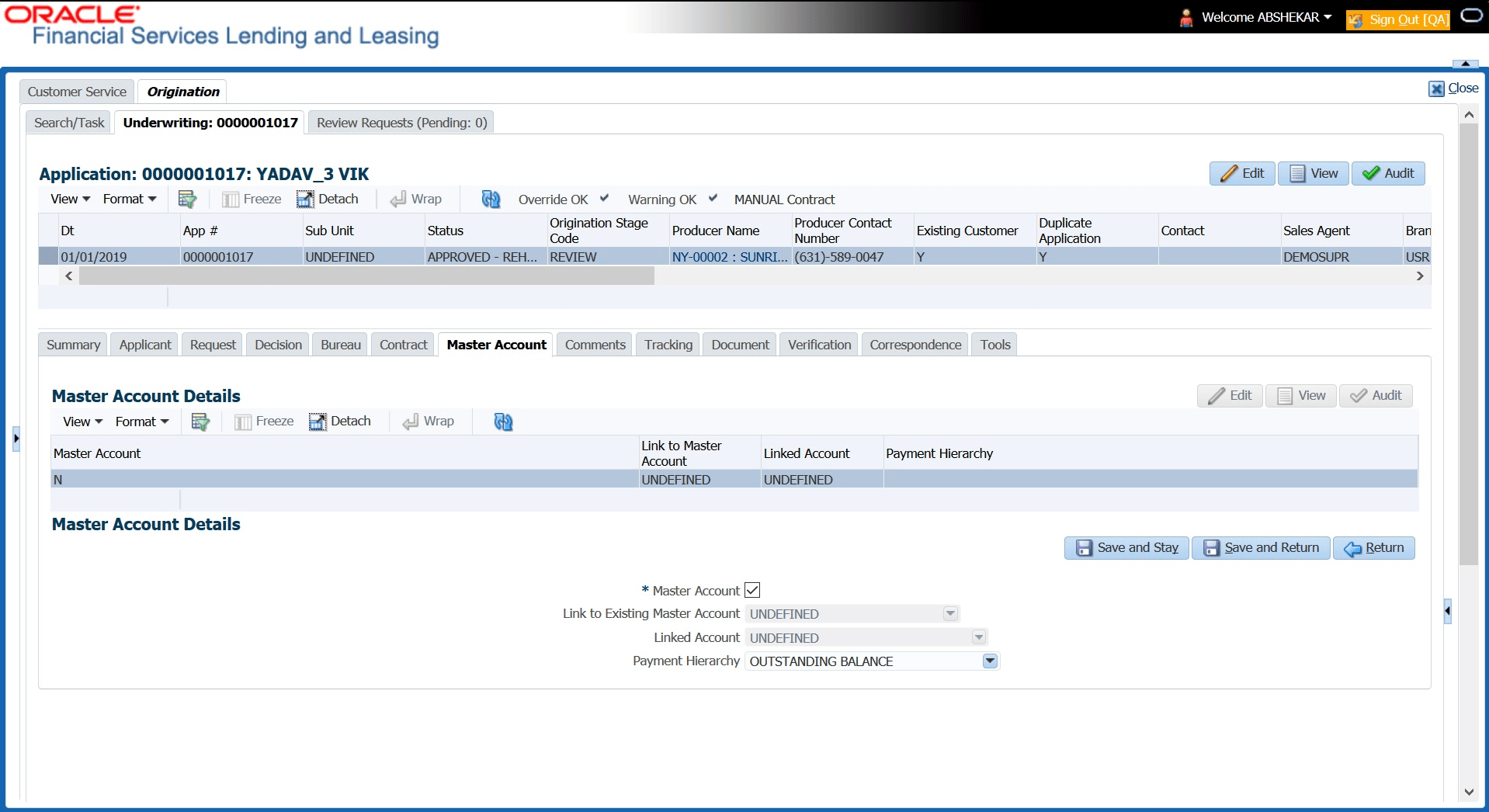The image size is (1489, 812).
Task: Click Sign Out [QA]
Action: click(x=1398, y=19)
